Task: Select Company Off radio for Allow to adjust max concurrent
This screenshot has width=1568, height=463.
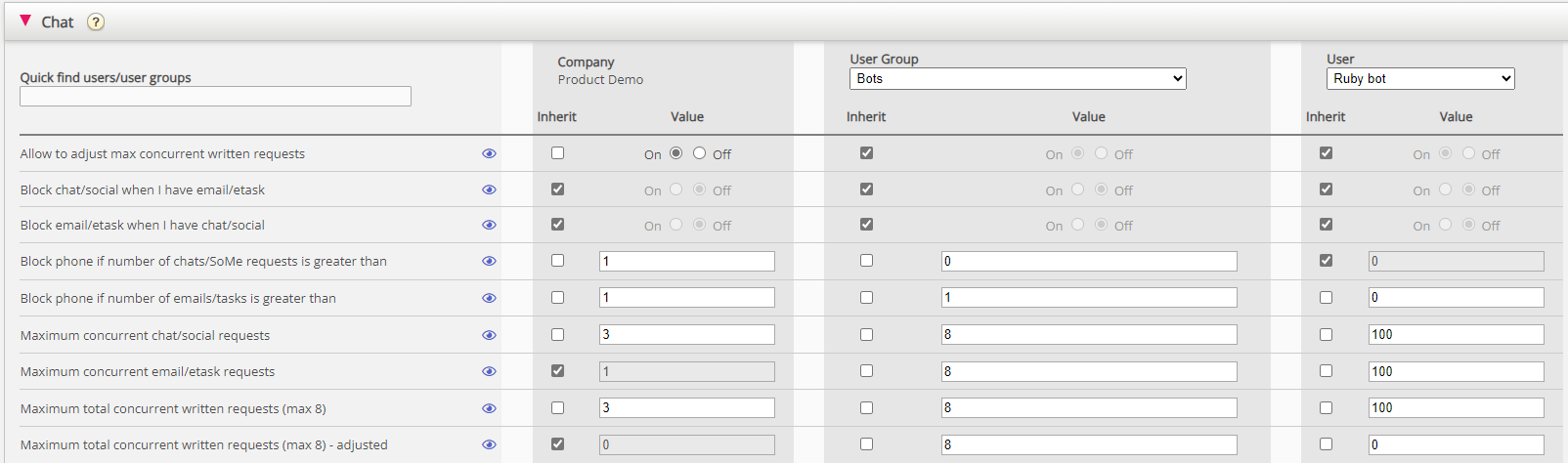Action: [x=699, y=153]
